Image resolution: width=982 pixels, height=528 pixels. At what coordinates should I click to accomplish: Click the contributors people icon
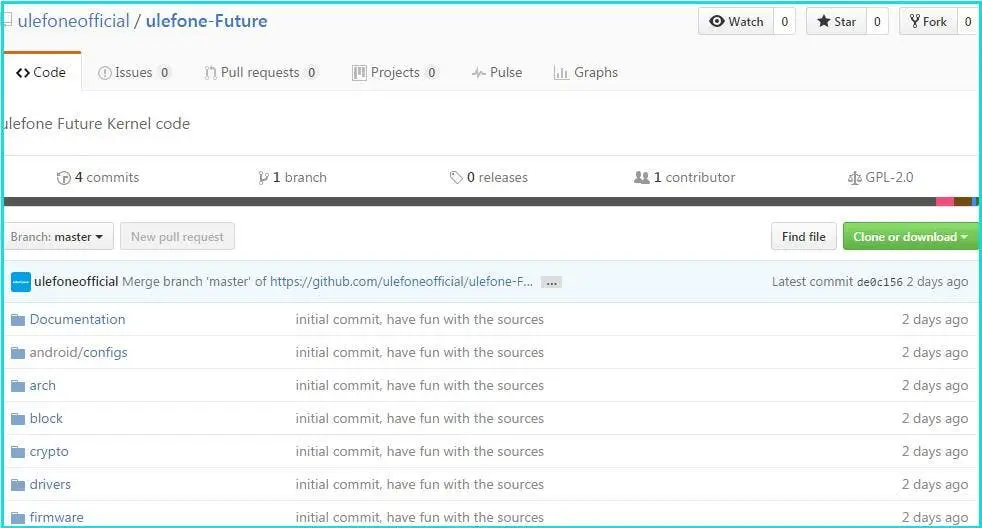(642, 178)
